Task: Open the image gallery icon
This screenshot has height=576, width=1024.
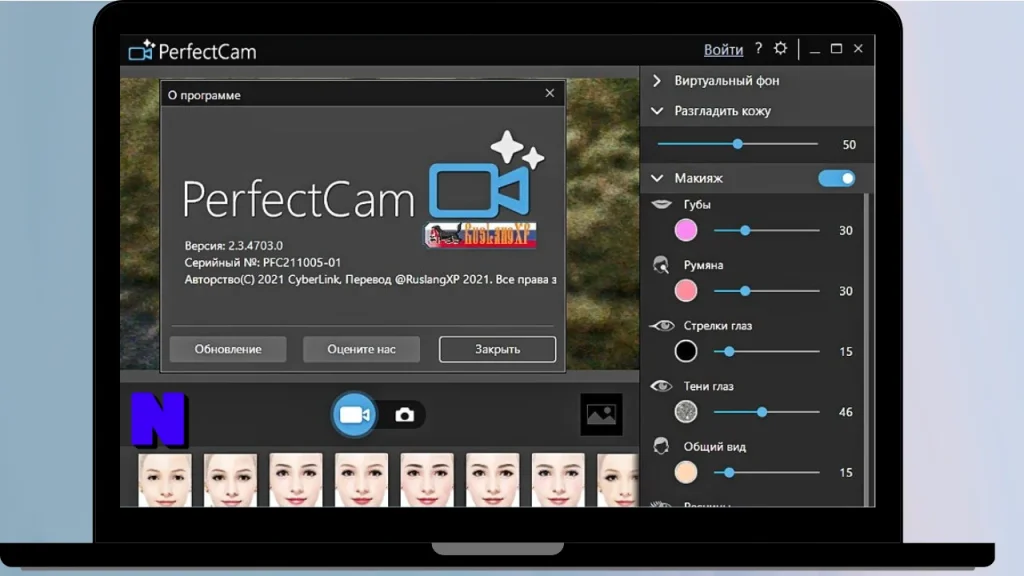Action: point(601,414)
